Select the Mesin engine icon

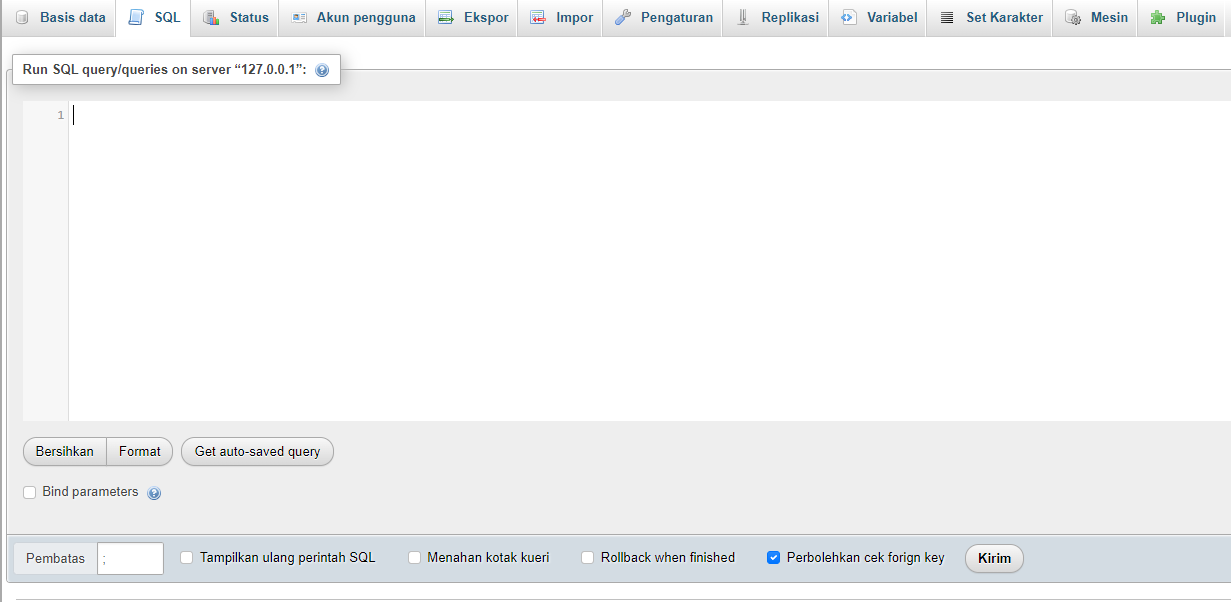(1073, 17)
